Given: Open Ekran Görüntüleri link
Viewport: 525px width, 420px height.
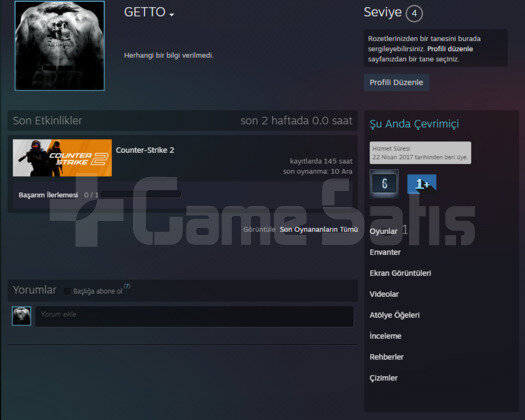Looking at the screenshot, I should click(x=400, y=273).
